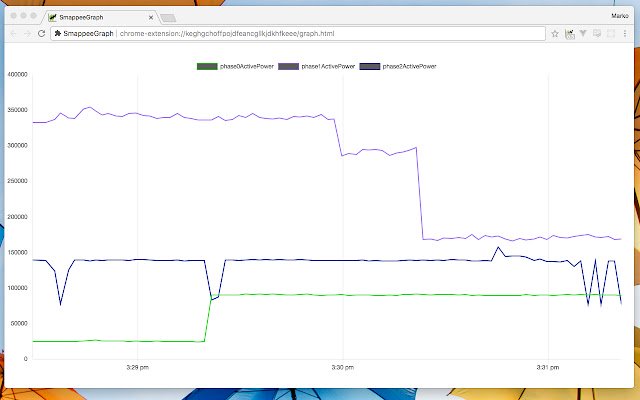Viewport: 640px width, 400px height.
Task: Click the green zoom window button
Action: [34, 16]
